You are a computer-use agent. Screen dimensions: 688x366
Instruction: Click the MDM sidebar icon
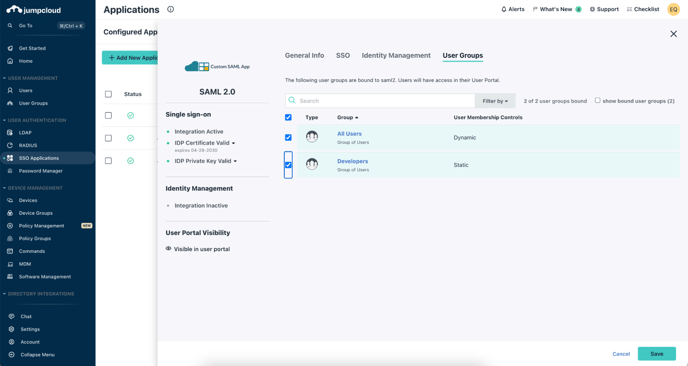pyautogui.click(x=10, y=264)
